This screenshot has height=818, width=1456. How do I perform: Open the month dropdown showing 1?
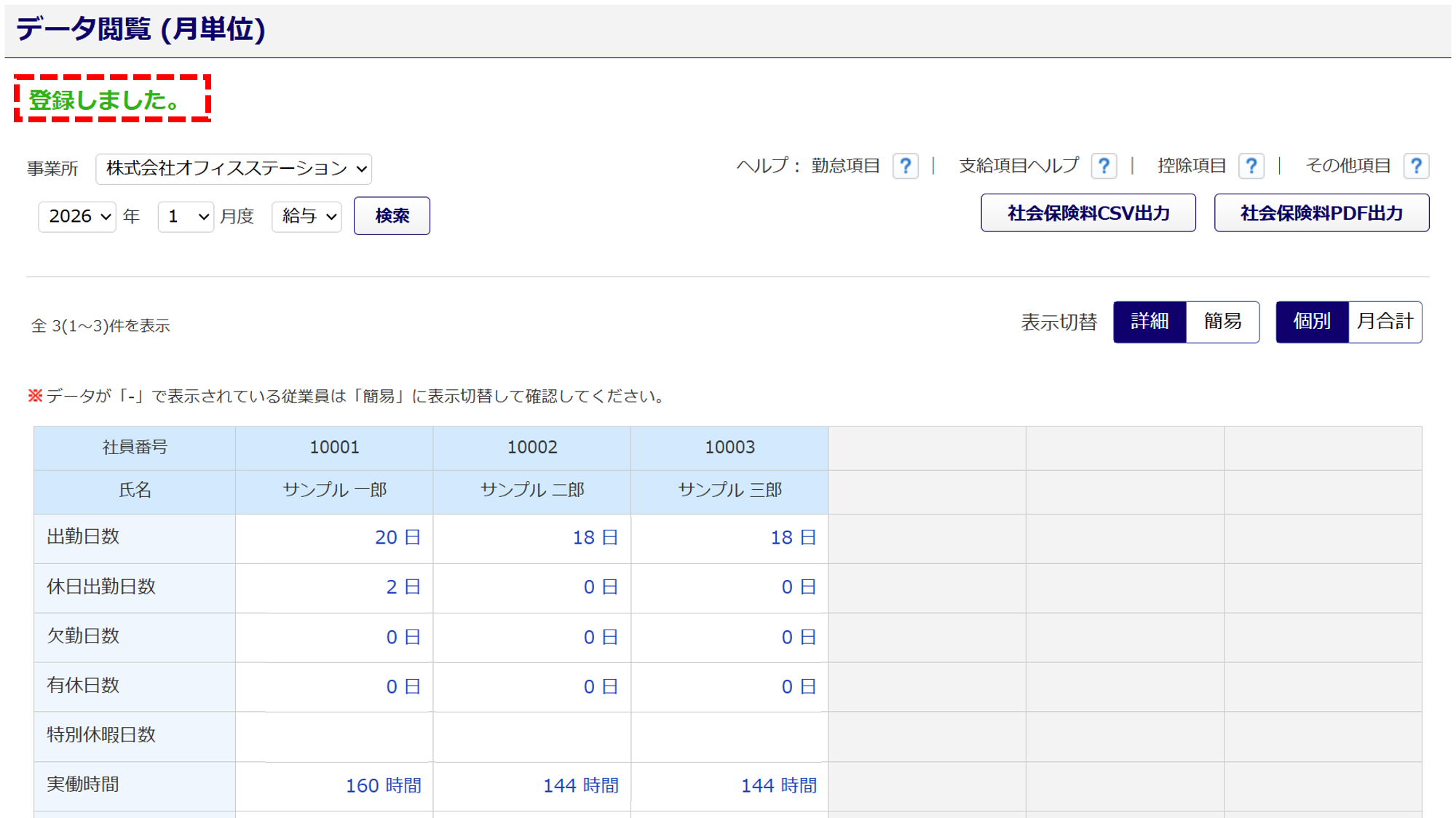(x=186, y=217)
